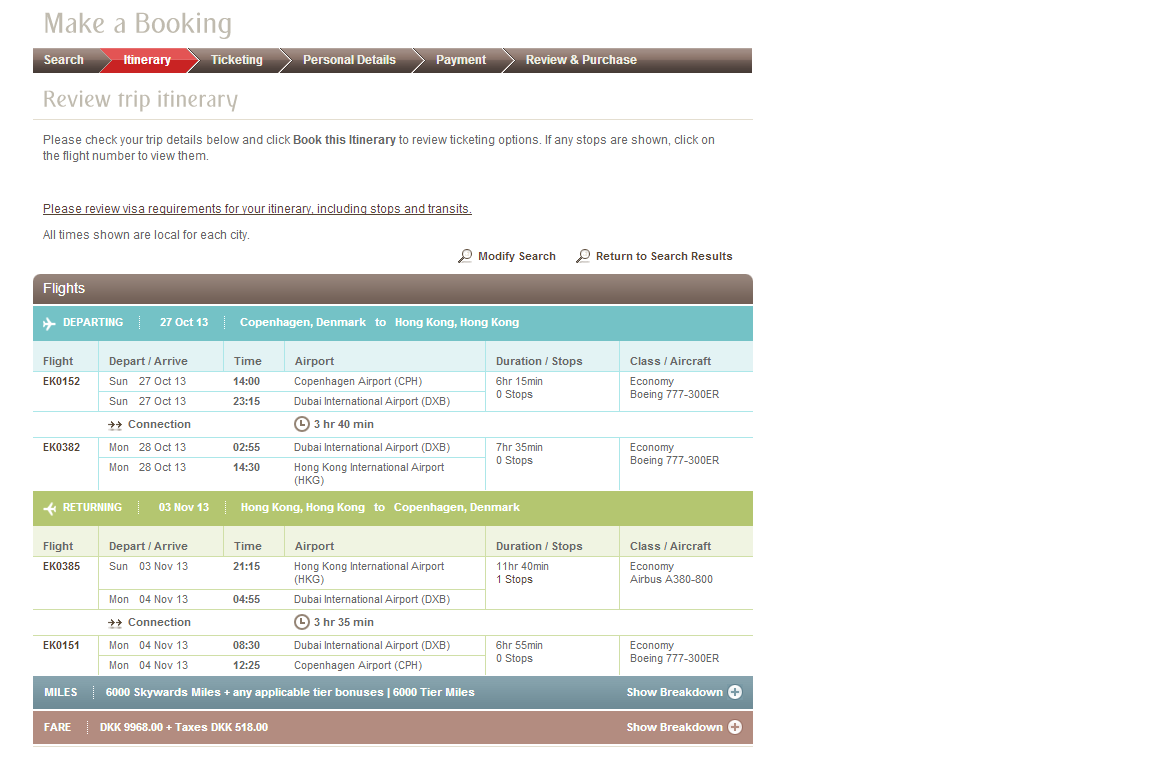Open the Ticketing step
Viewport: 1152px width, 757px height.
click(237, 60)
